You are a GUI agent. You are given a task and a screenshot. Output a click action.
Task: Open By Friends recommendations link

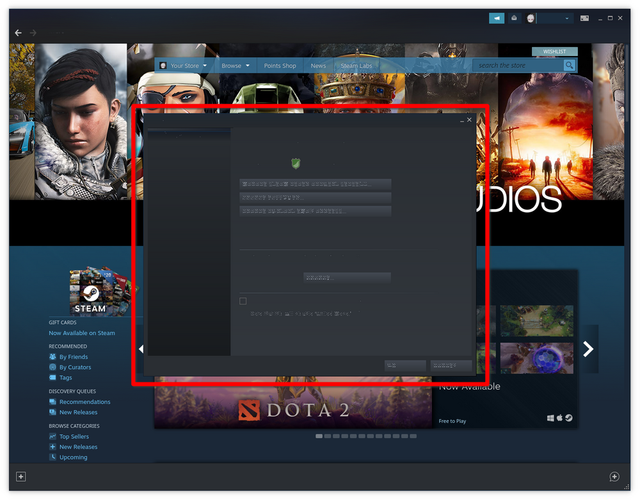pos(73,357)
